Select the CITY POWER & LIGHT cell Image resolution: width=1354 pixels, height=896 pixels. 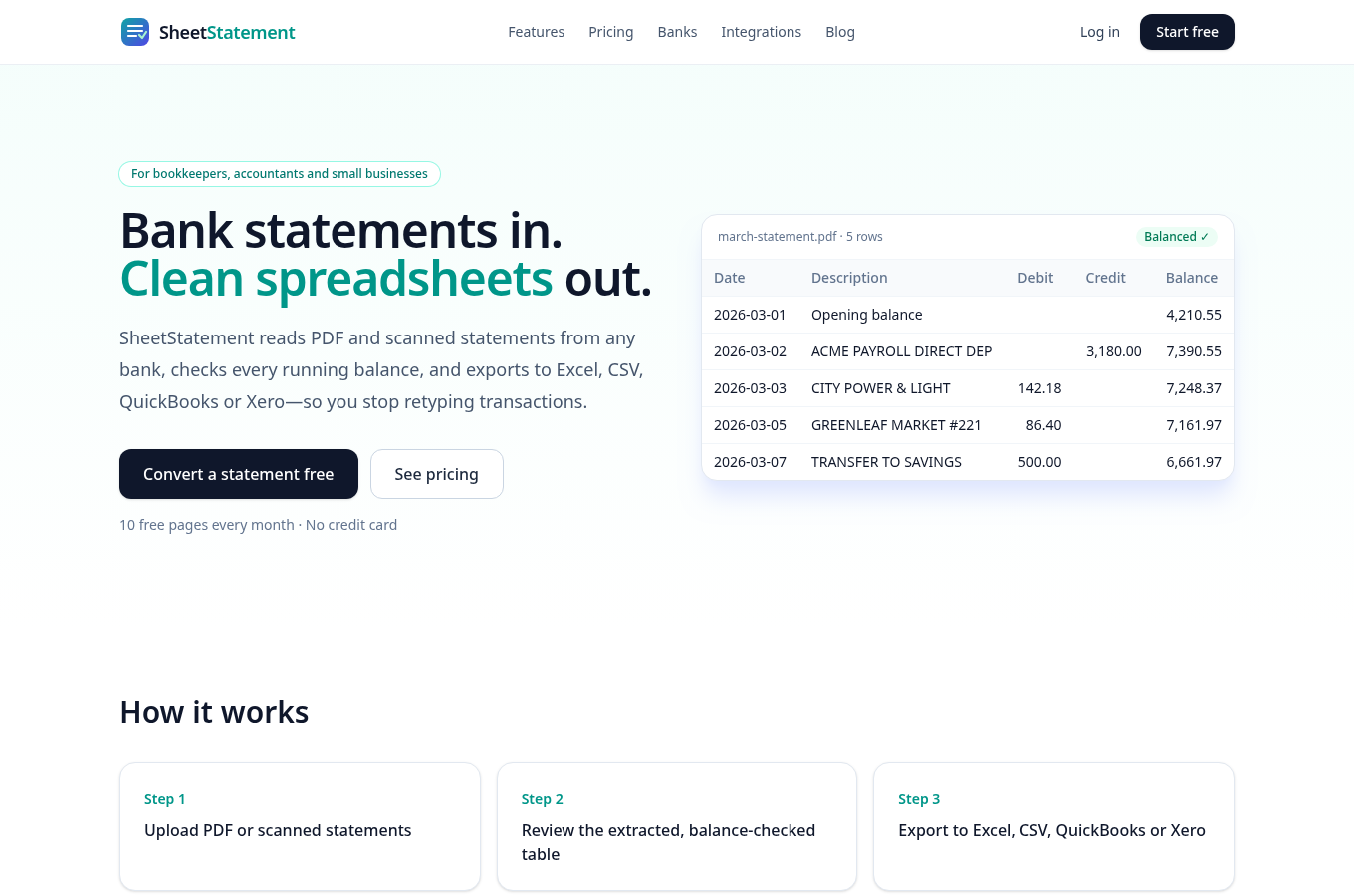[880, 388]
